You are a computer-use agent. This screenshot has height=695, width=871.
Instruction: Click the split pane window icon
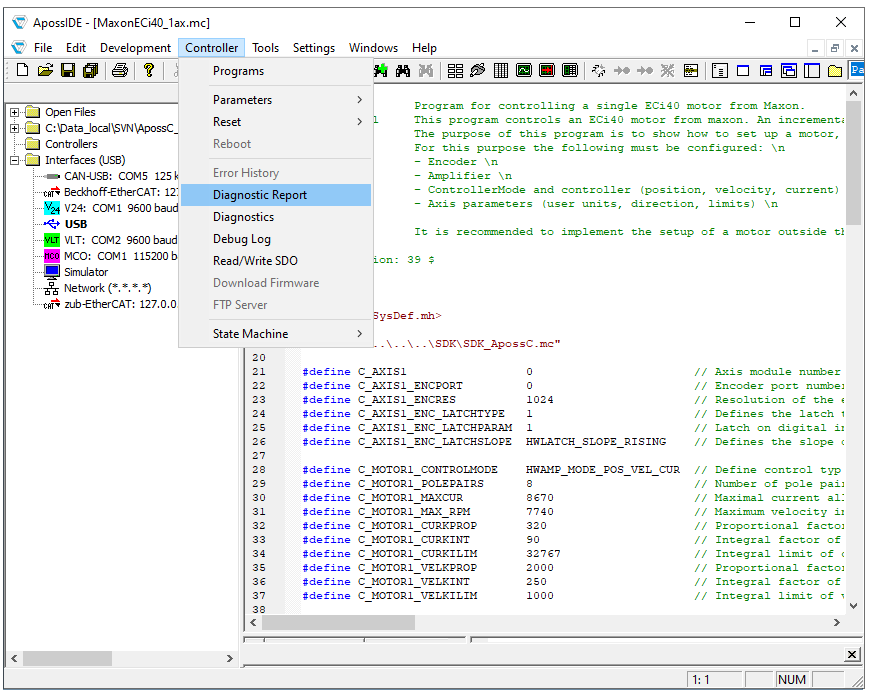coord(812,71)
